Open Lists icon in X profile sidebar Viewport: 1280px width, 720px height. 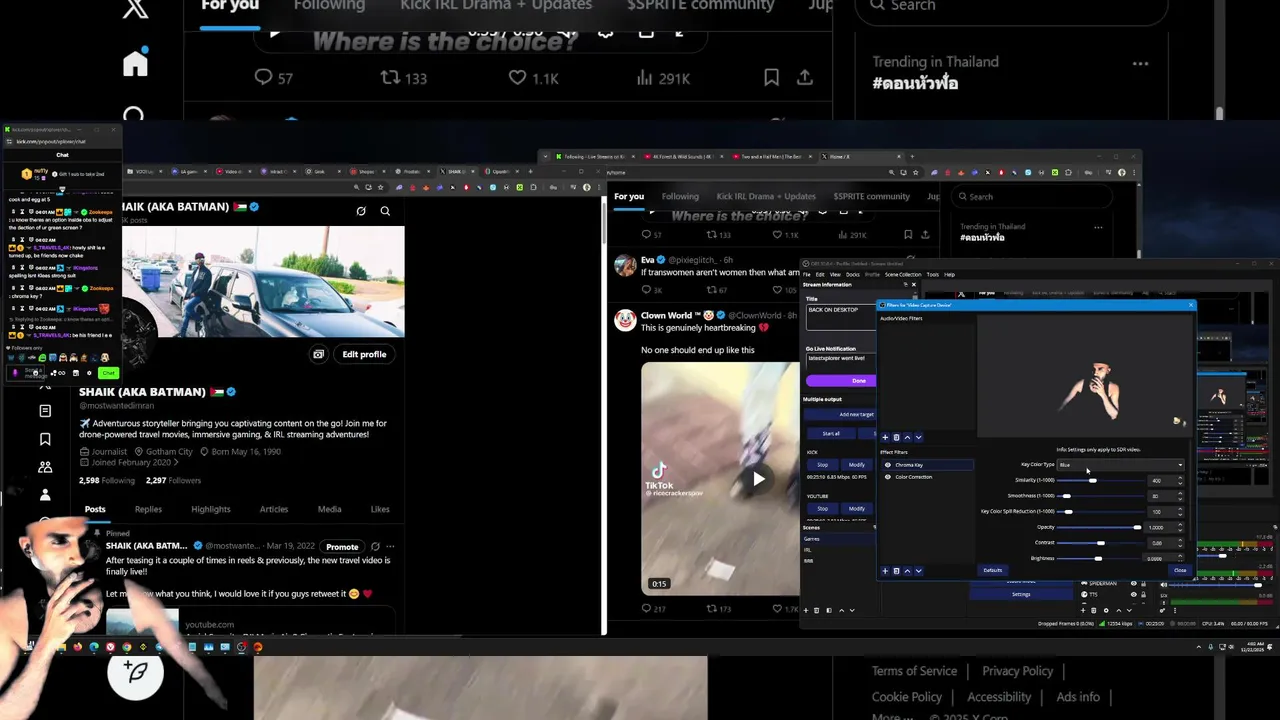click(45, 411)
